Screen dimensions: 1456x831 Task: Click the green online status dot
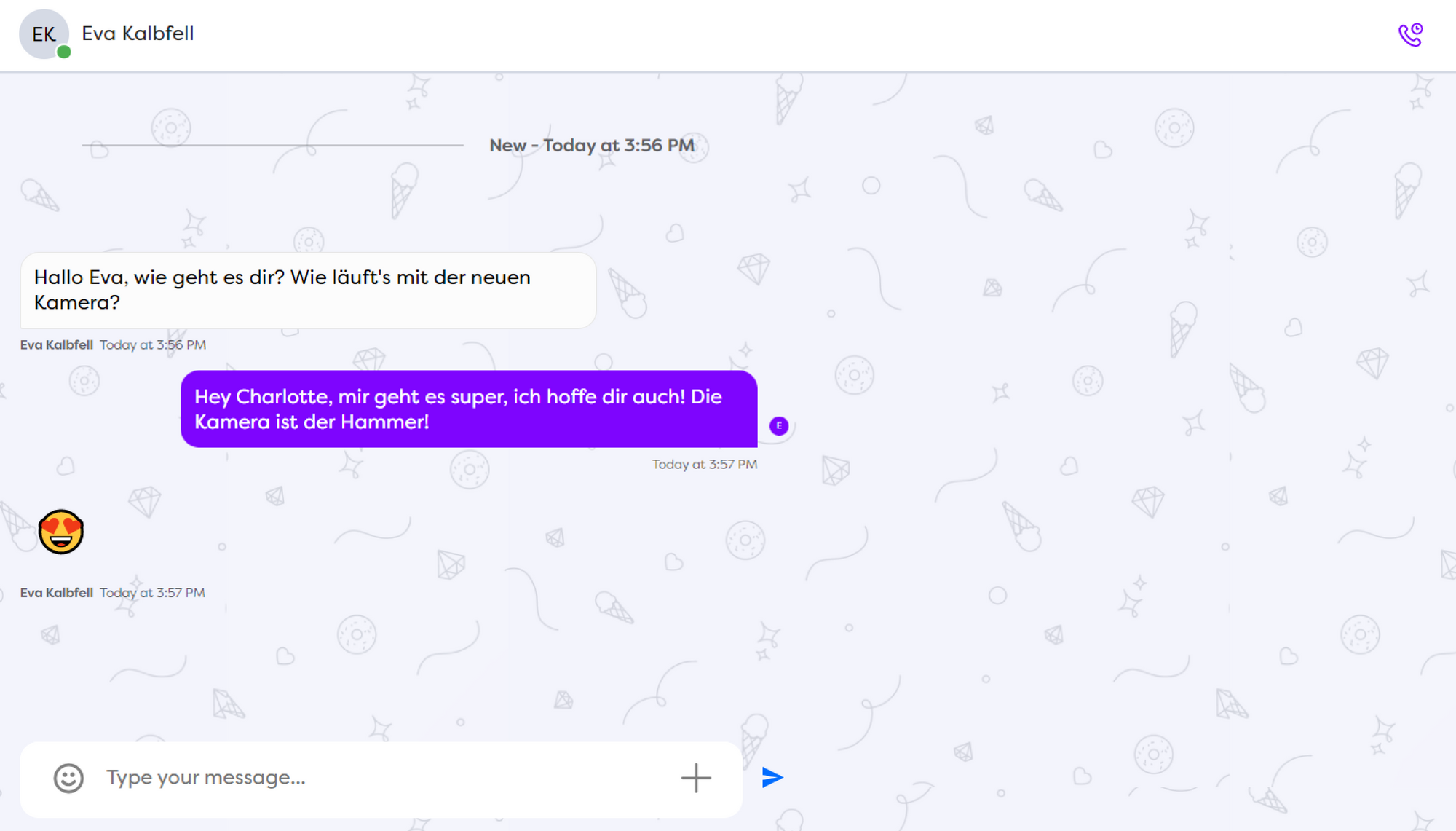coord(64,52)
